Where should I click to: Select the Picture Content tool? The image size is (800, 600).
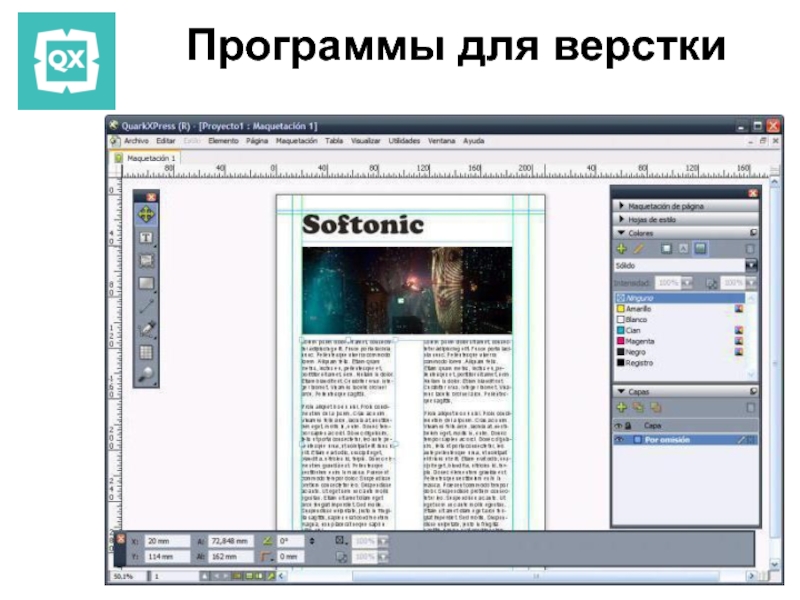(146, 261)
